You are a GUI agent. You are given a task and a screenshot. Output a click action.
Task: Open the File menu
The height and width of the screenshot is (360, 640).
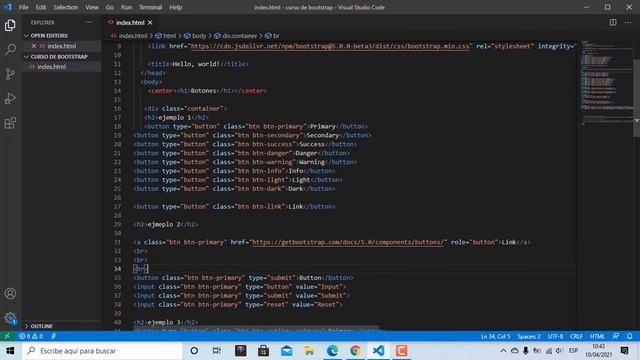(x=24, y=7)
